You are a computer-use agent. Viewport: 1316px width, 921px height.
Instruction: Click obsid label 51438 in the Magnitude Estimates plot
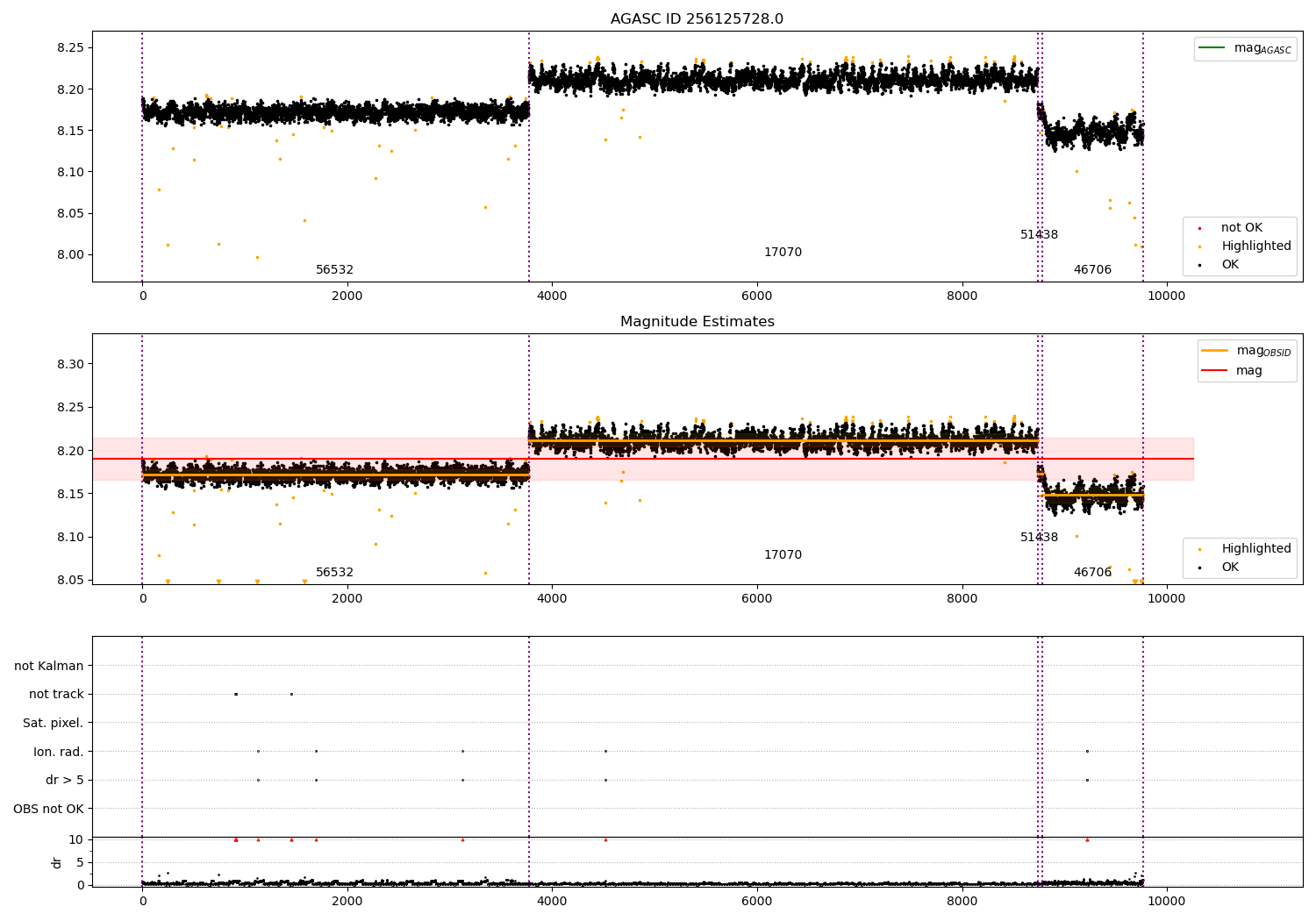1039,538
